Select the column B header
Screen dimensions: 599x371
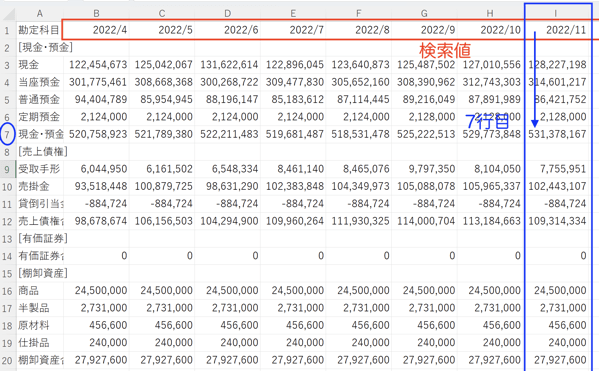pos(96,13)
